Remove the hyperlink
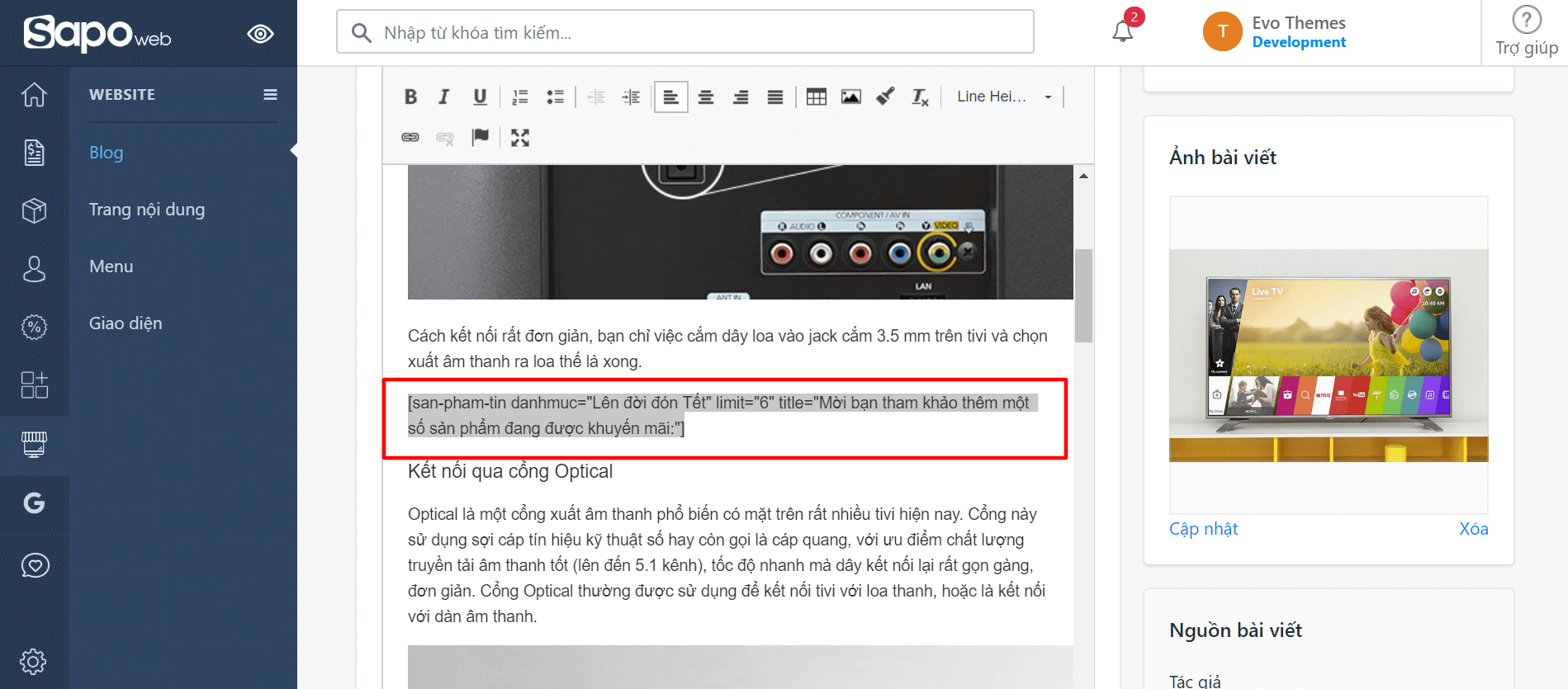The width and height of the screenshot is (1568, 689). 445,137
